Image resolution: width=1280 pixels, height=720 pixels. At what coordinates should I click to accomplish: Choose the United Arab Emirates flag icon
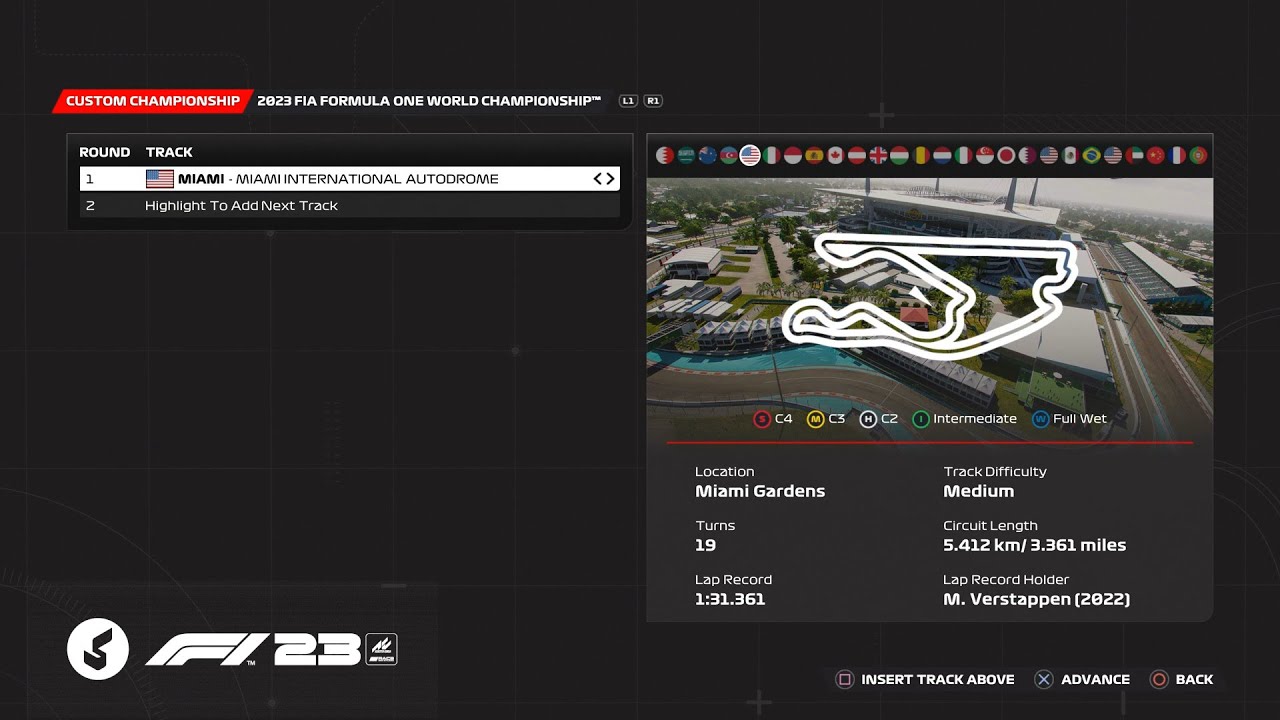click(x=1134, y=155)
